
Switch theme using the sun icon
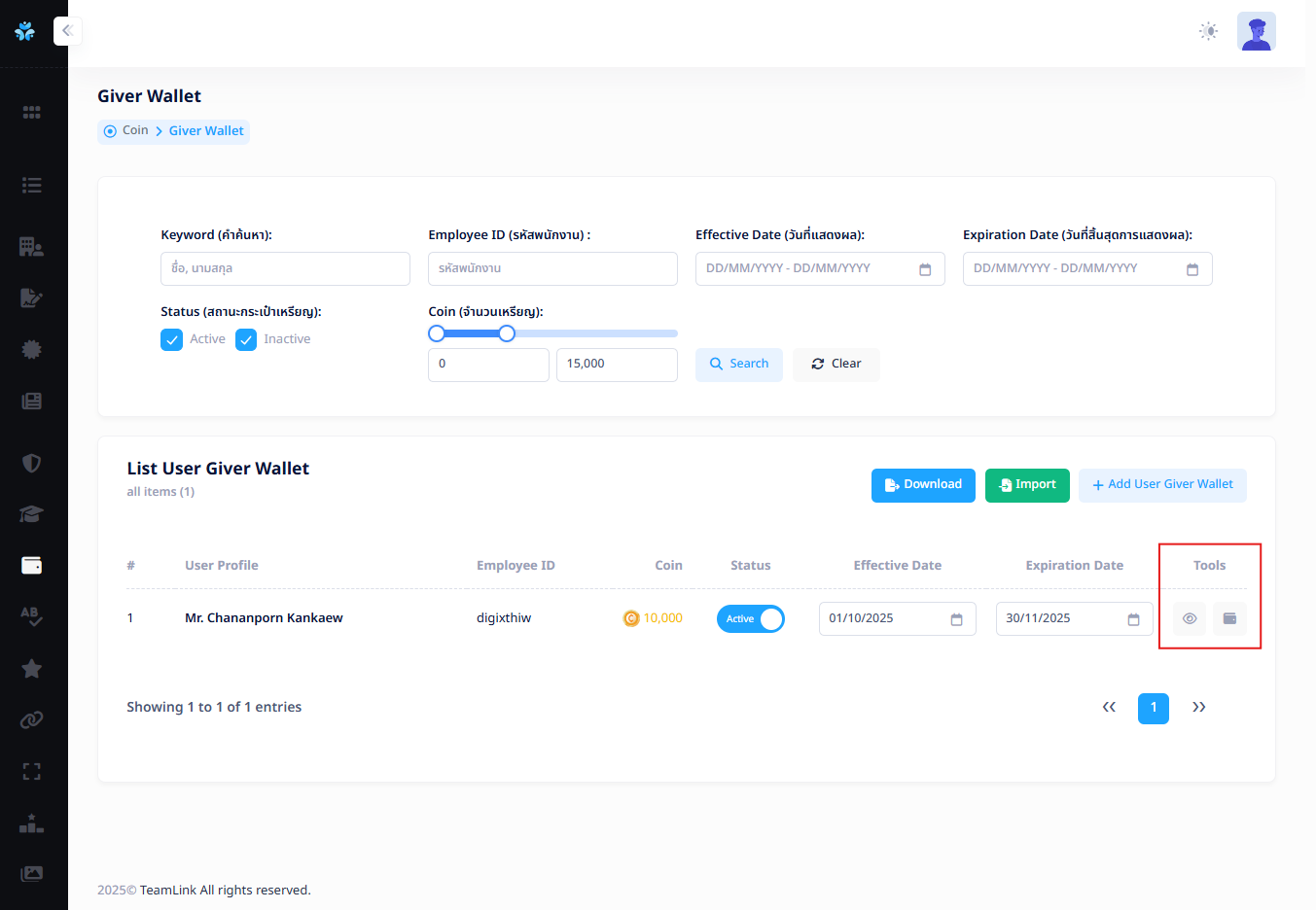[1208, 31]
